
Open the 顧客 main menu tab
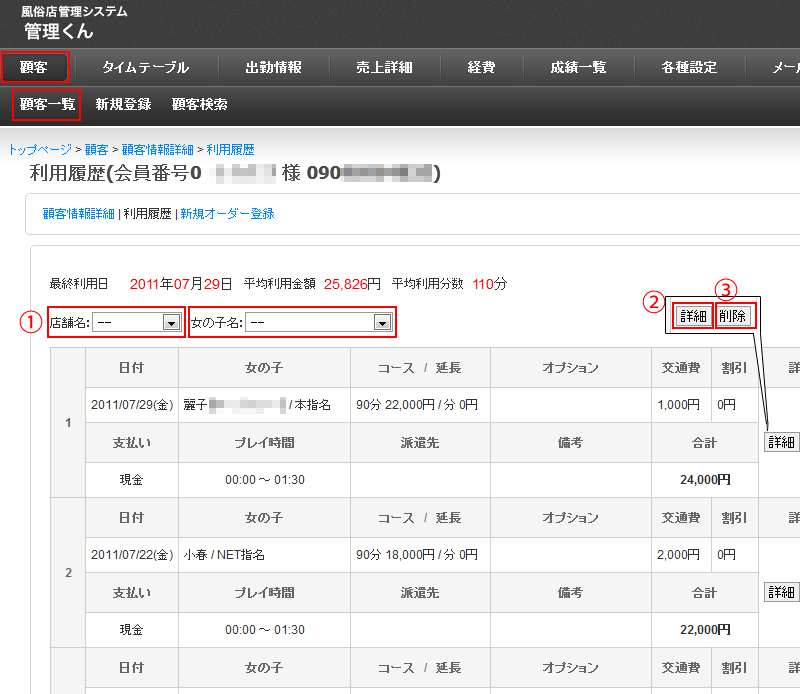(34, 67)
